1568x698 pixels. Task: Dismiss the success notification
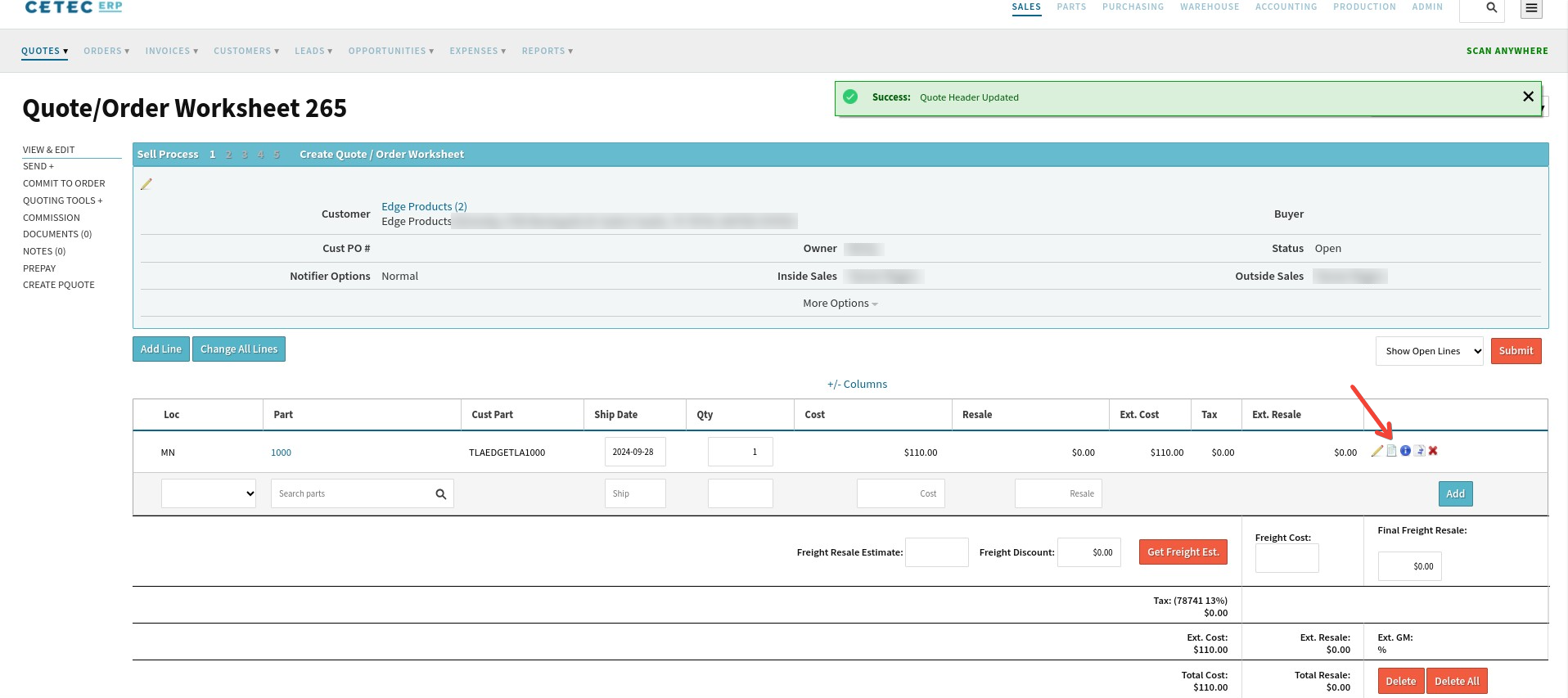1528,97
